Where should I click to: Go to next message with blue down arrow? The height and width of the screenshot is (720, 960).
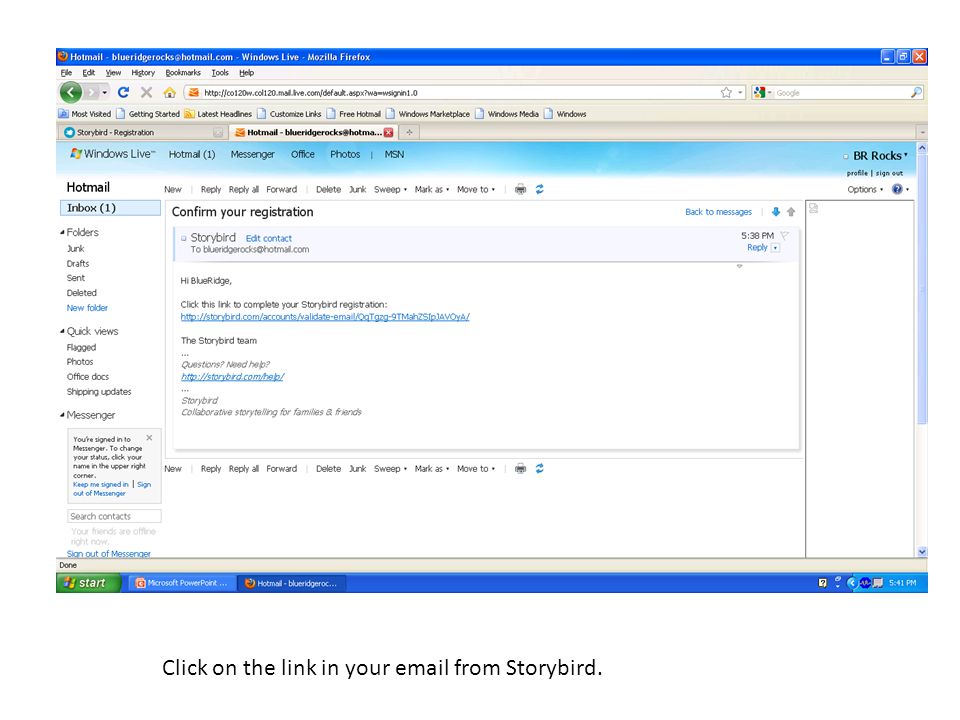(x=776, y=212)
